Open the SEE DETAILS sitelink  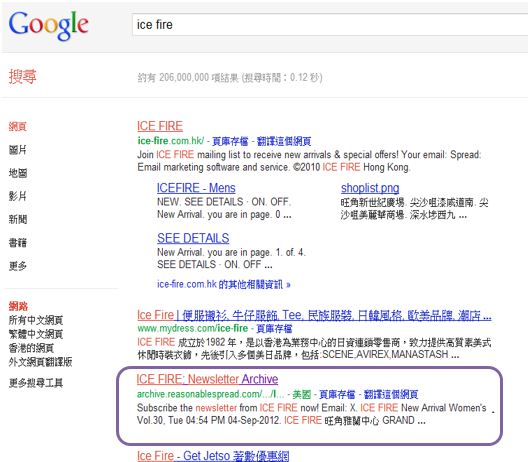click(193, 238)
